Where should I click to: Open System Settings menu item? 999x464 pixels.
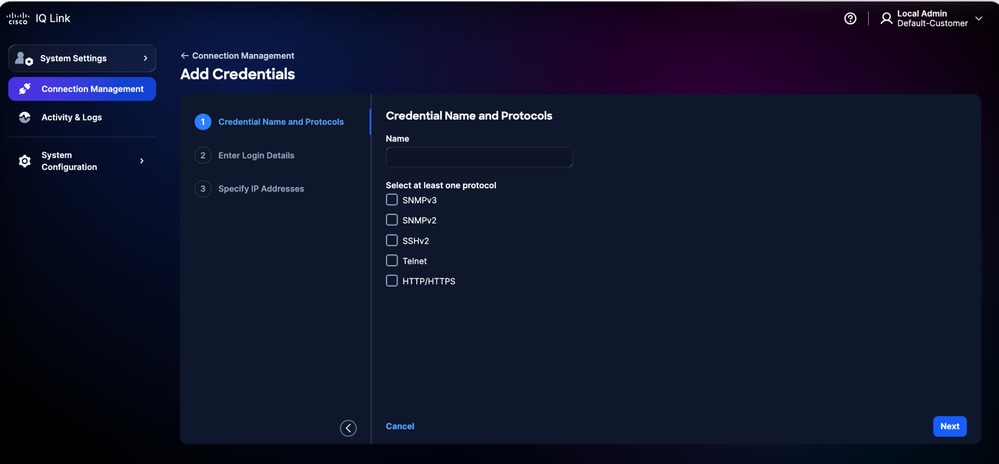[x=82, y=59]
